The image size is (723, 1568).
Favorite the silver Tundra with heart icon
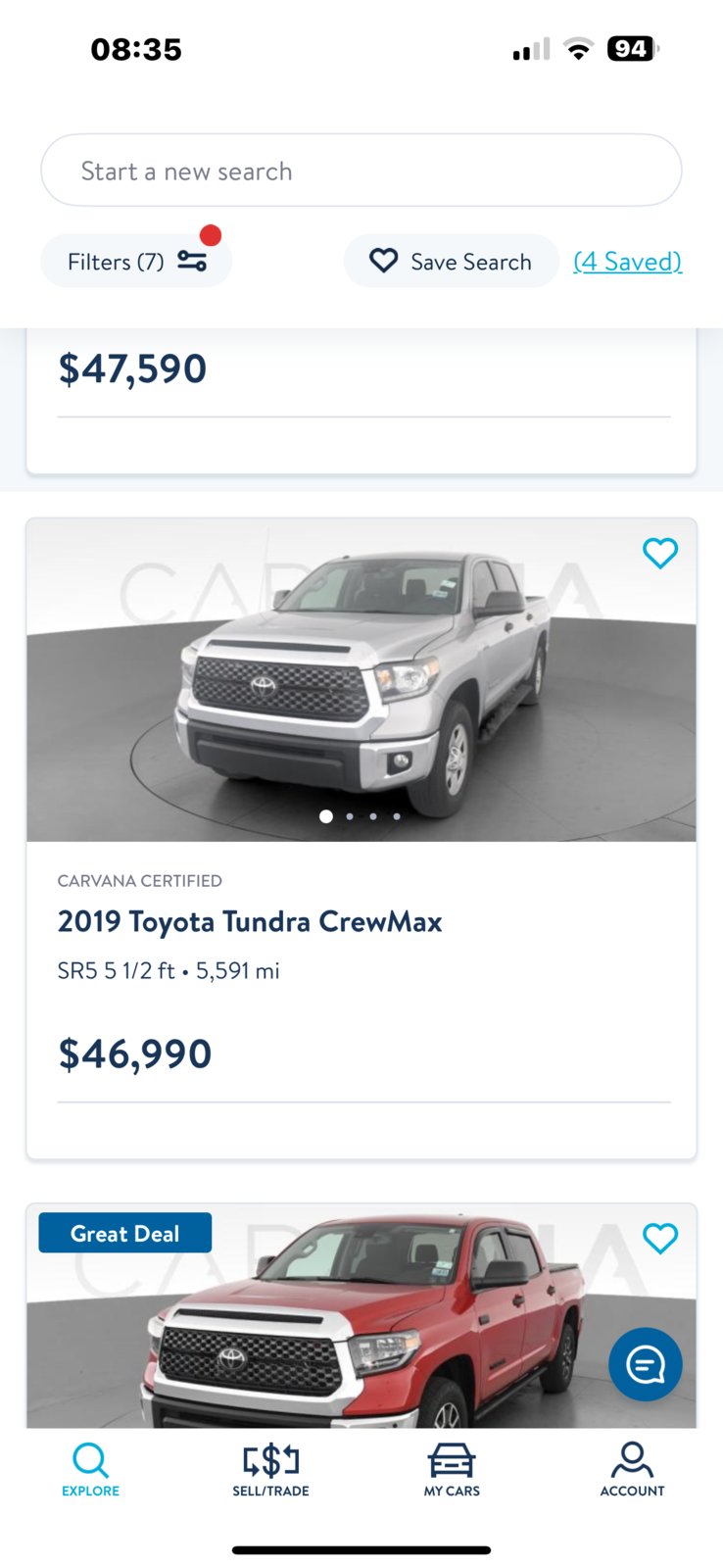660,554
